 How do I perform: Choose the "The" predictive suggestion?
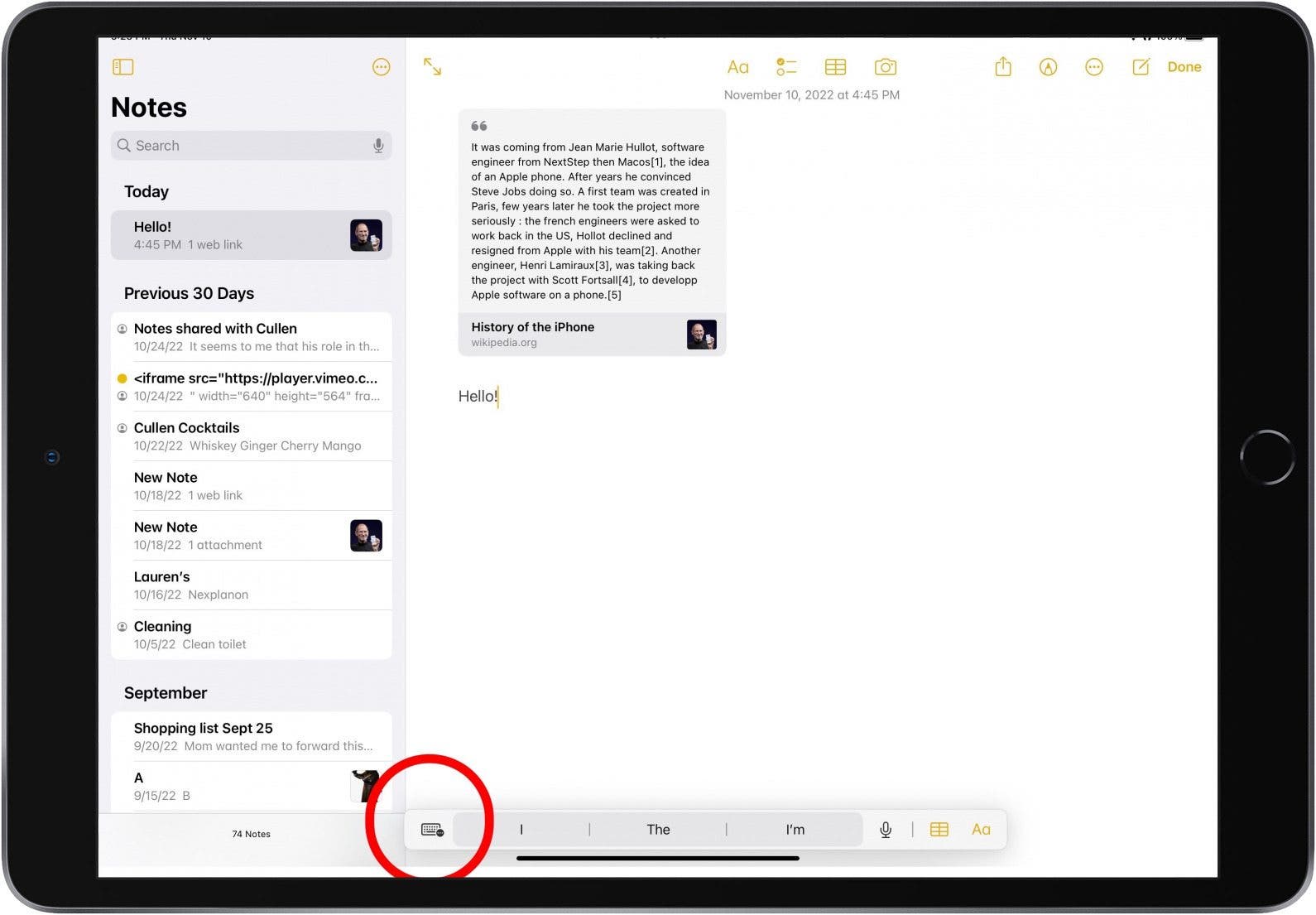pos(658,830)
